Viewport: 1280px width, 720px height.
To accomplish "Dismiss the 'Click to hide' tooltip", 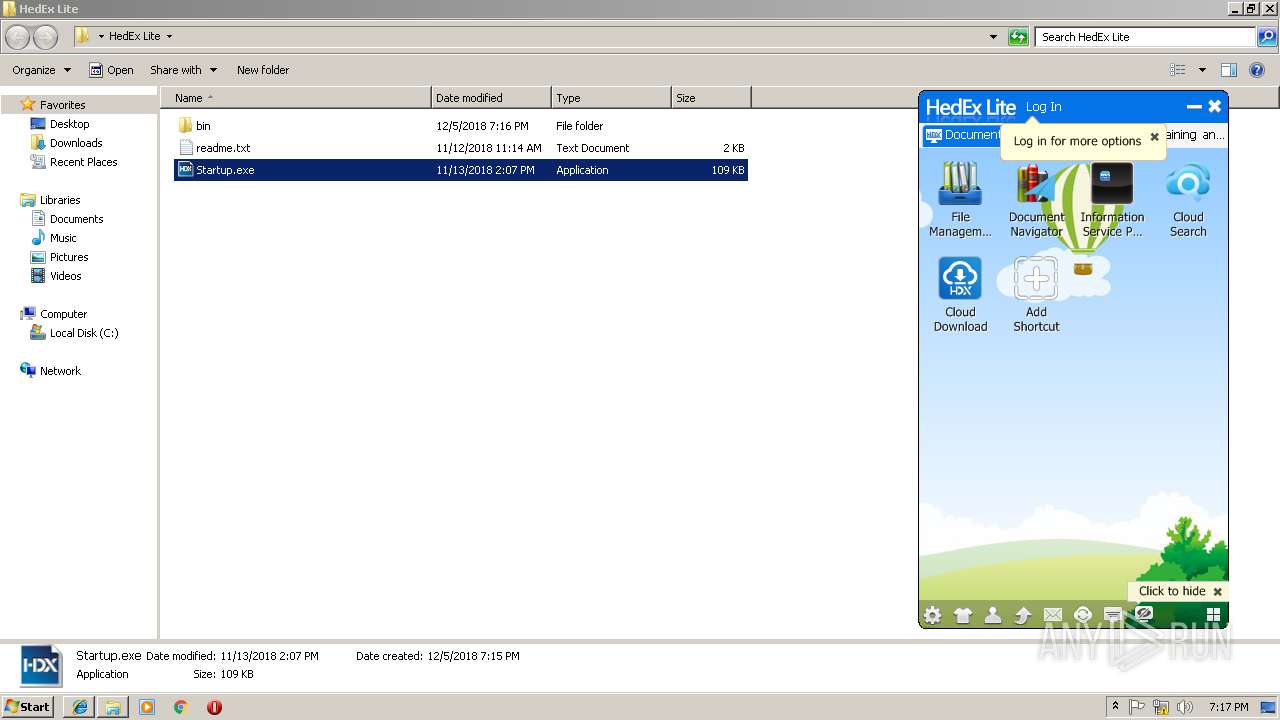I will (1217, 591).
